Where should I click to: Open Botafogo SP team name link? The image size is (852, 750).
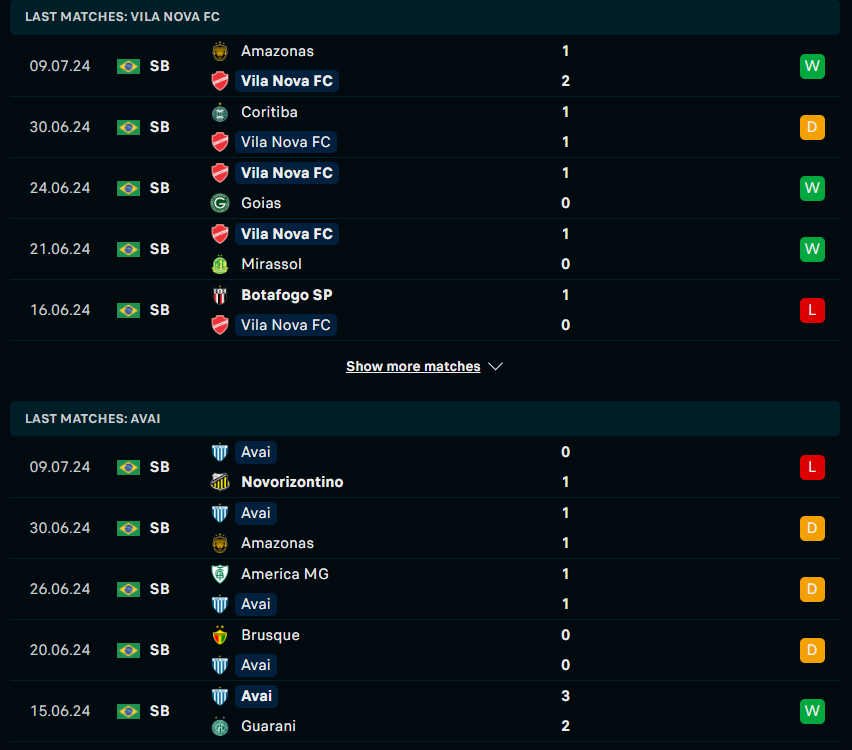286,295
